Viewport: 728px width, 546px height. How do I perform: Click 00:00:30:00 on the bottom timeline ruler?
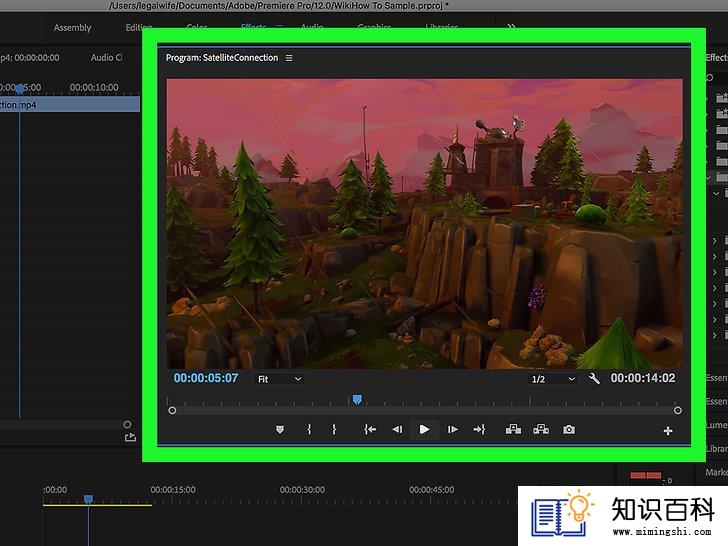pyautogui.click(x=302, y=490)
